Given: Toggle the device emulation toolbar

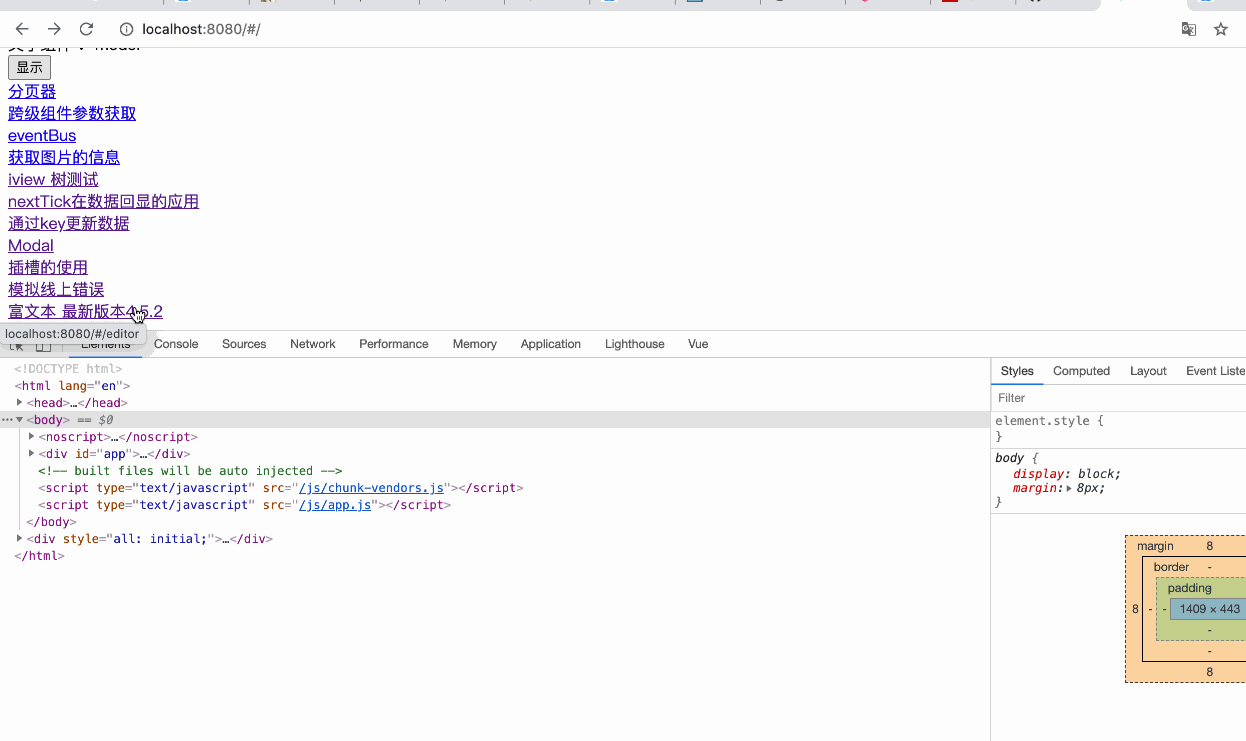Looking at the screenshot, I should [42, 344].
